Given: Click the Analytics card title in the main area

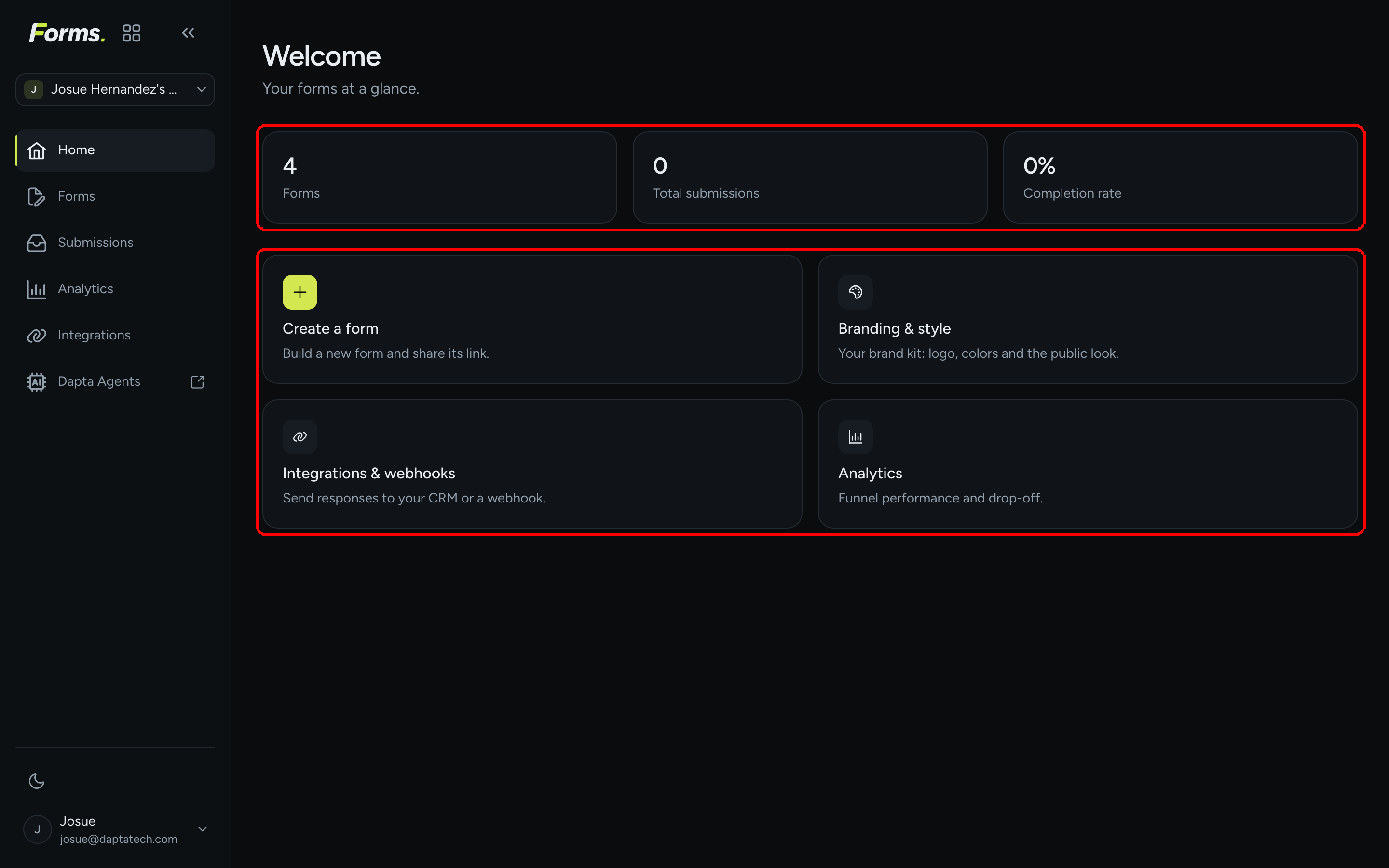Looking at the screenshot, I should tap(870, 473).
